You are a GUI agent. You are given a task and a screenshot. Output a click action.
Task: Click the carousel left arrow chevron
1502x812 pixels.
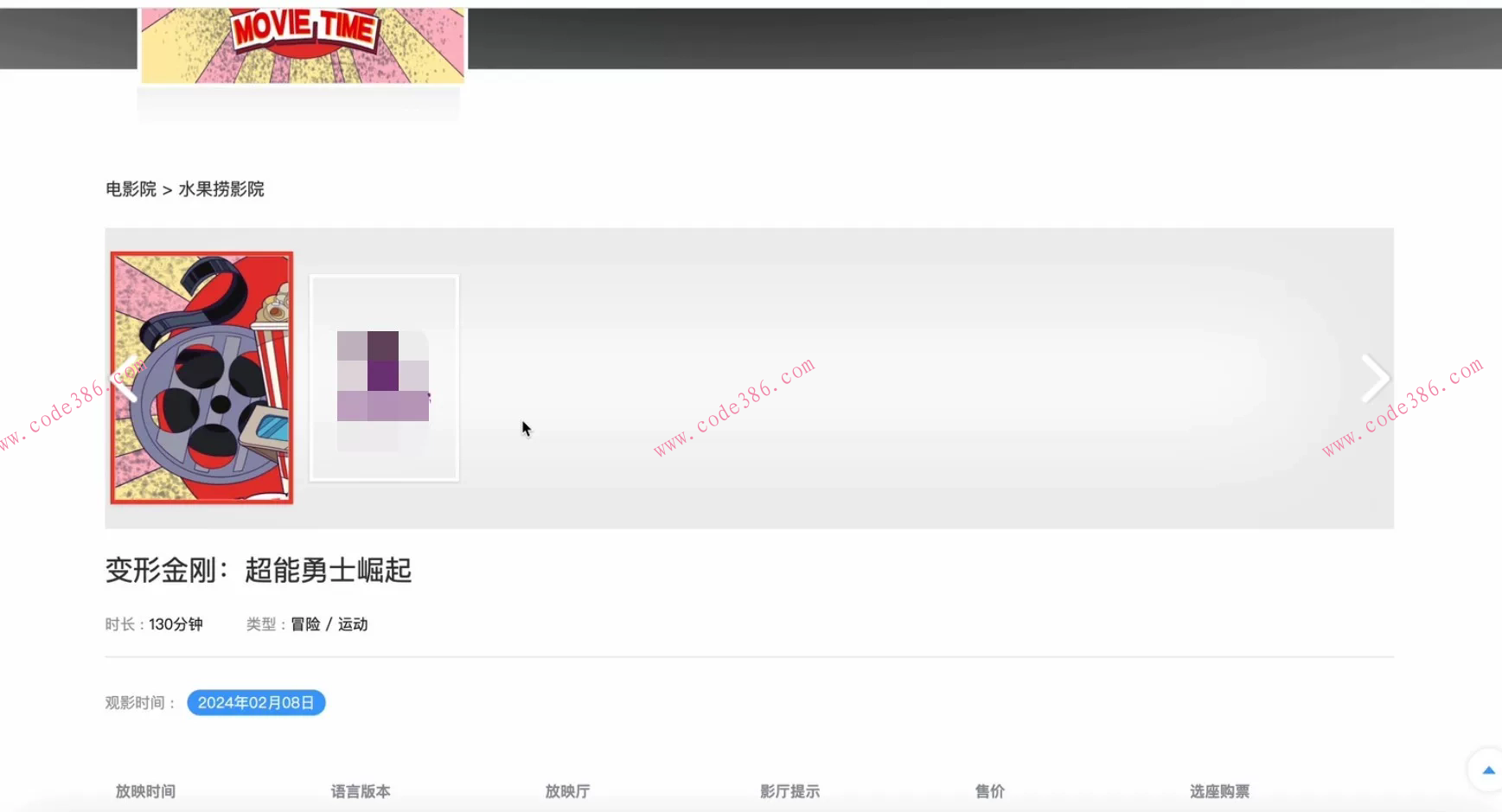tap(125, 378)
